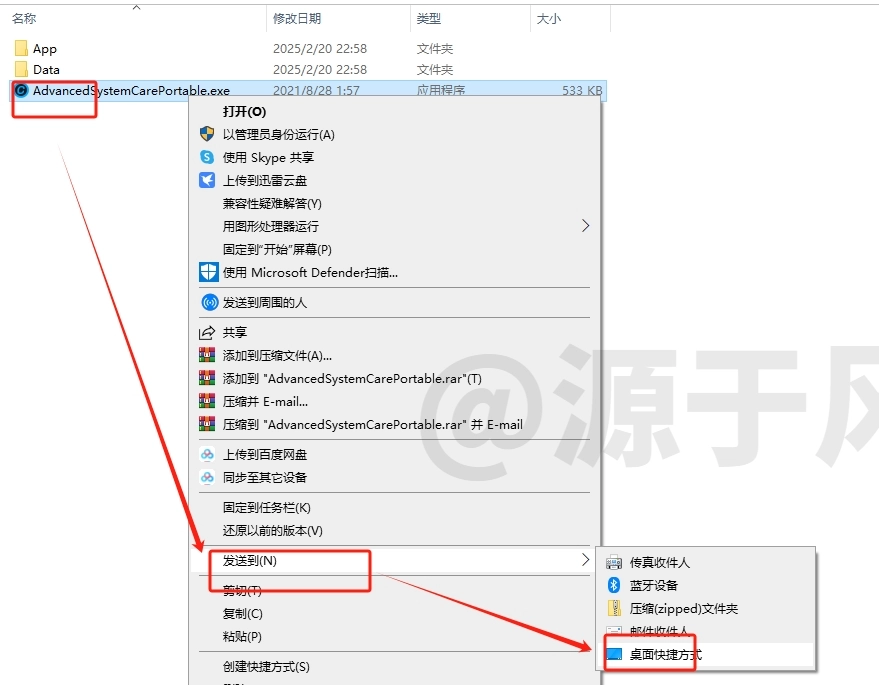
Task: Select the App folder name
Action: [x=45, y=49]
